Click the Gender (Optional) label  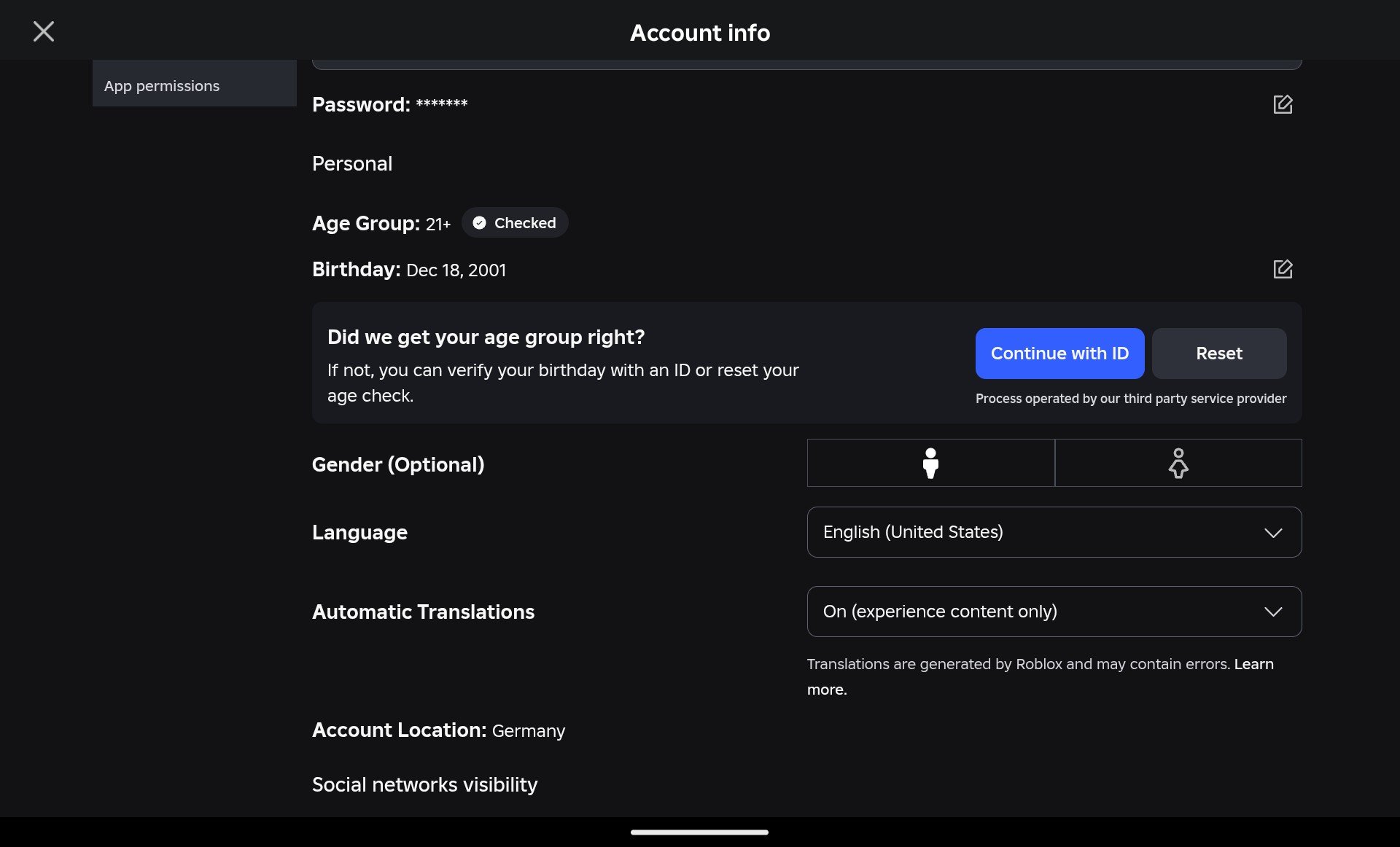click(x=398, y=465)
